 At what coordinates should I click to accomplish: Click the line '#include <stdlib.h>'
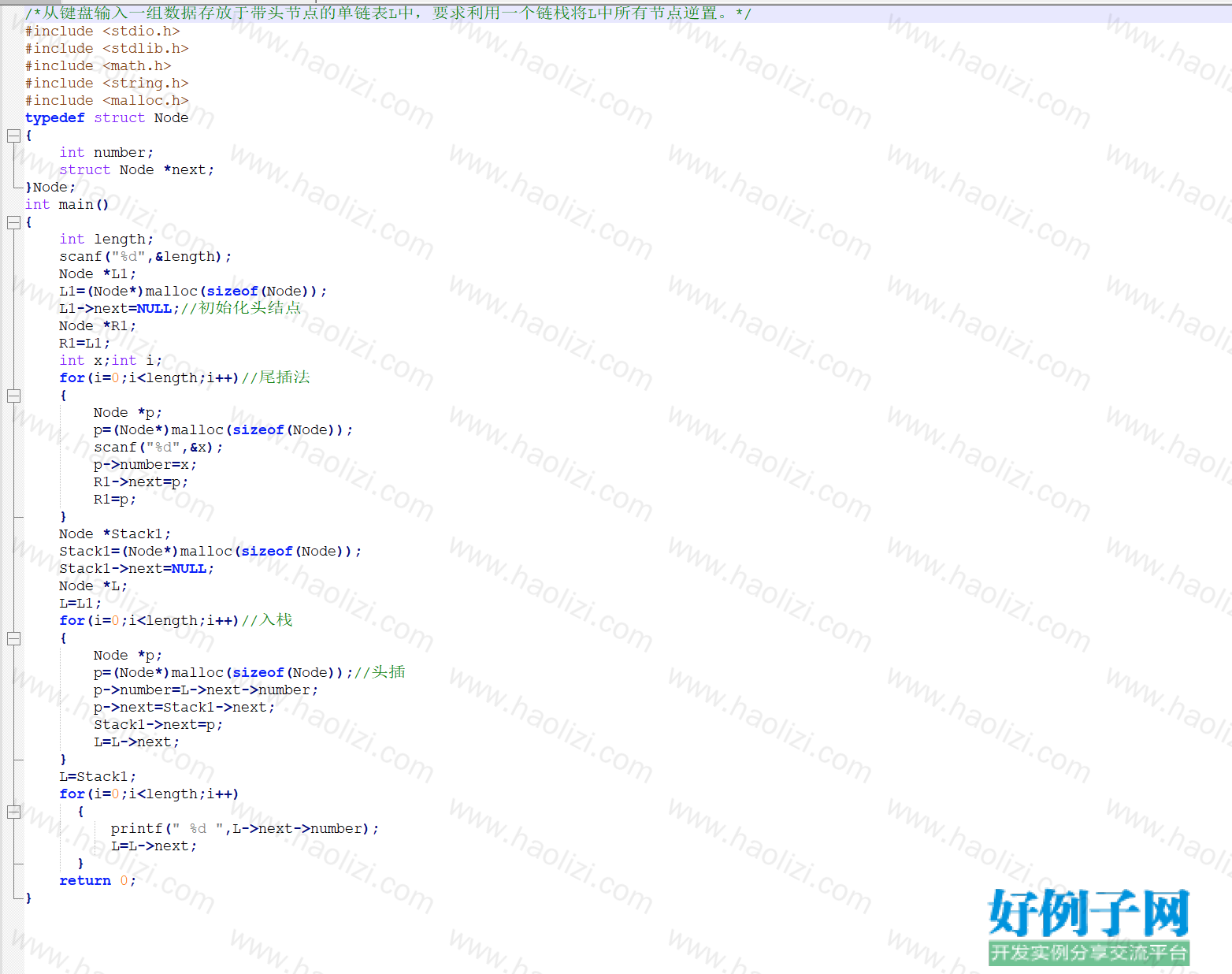(106, 49)
